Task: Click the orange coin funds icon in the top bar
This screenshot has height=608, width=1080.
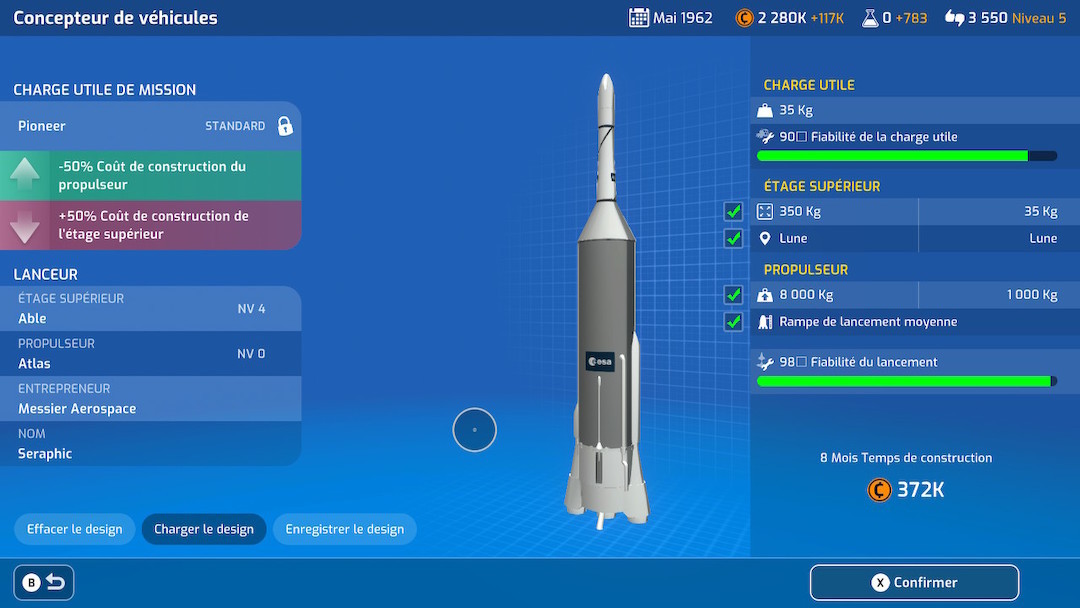Action: tap(744, 18)
